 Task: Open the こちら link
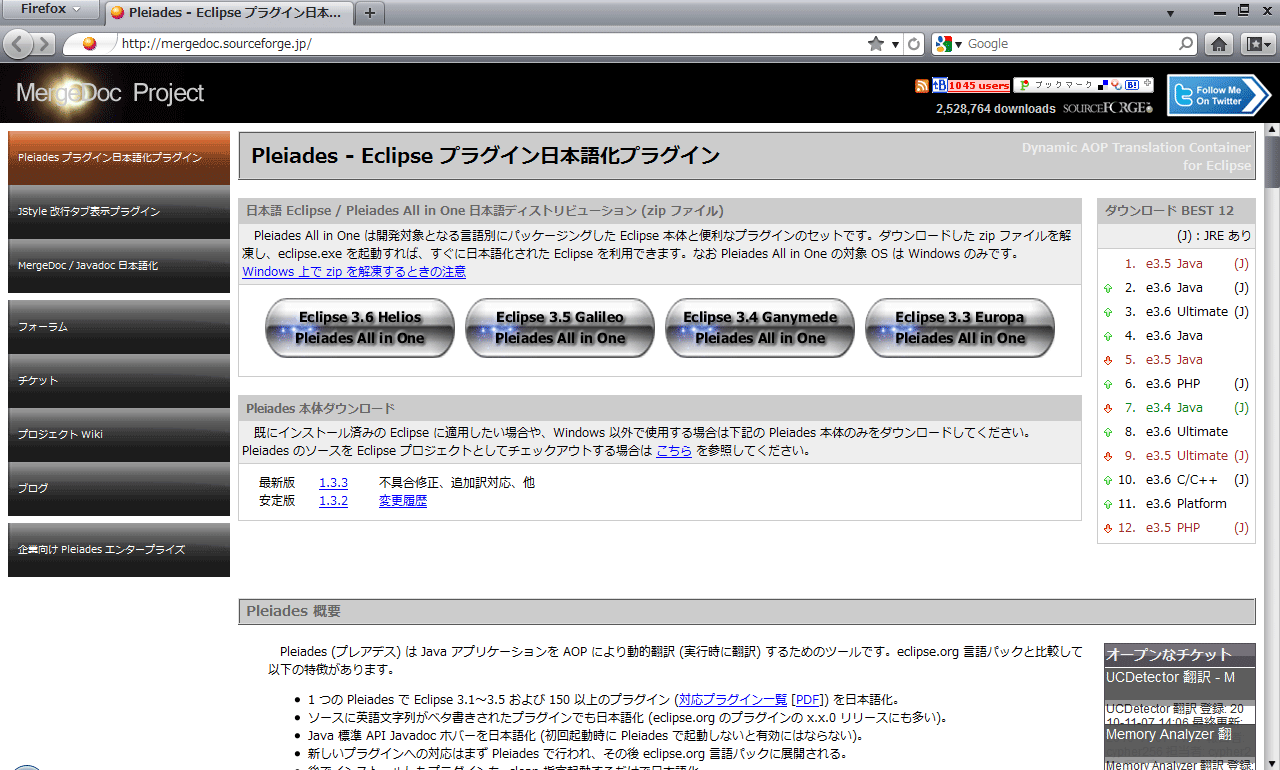pyautogui.click(x=674, y=451)
